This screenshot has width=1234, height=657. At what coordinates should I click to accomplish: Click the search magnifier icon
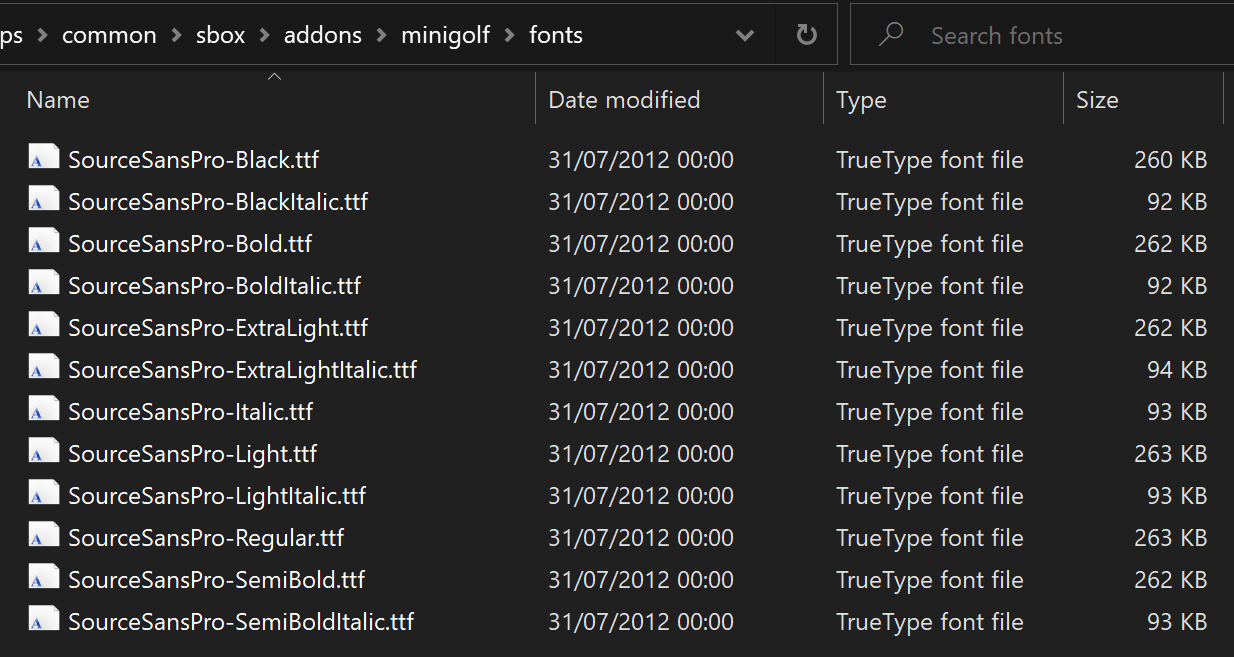tap(889, 35)
